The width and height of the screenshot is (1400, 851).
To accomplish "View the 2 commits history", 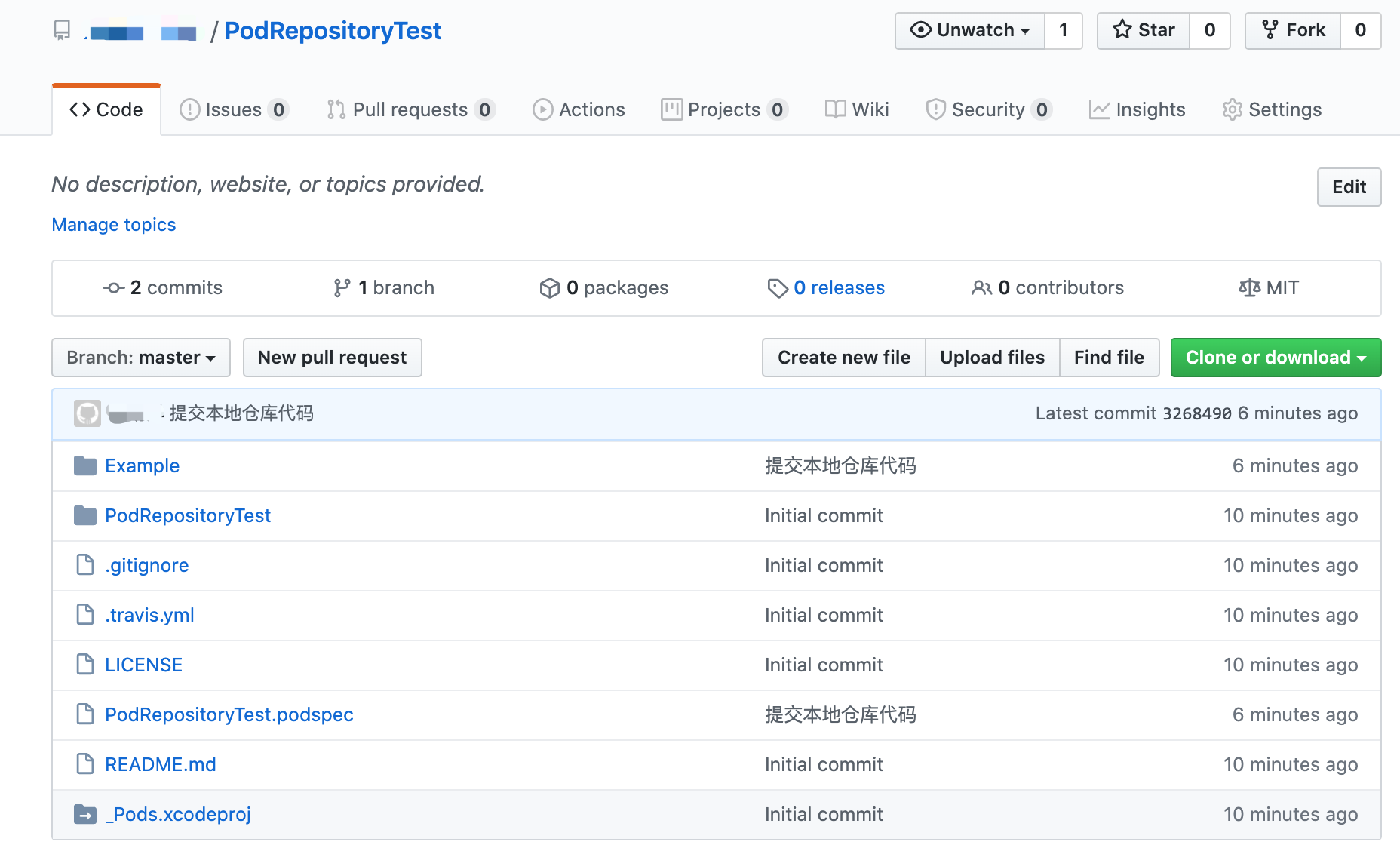I will [162, 288].
